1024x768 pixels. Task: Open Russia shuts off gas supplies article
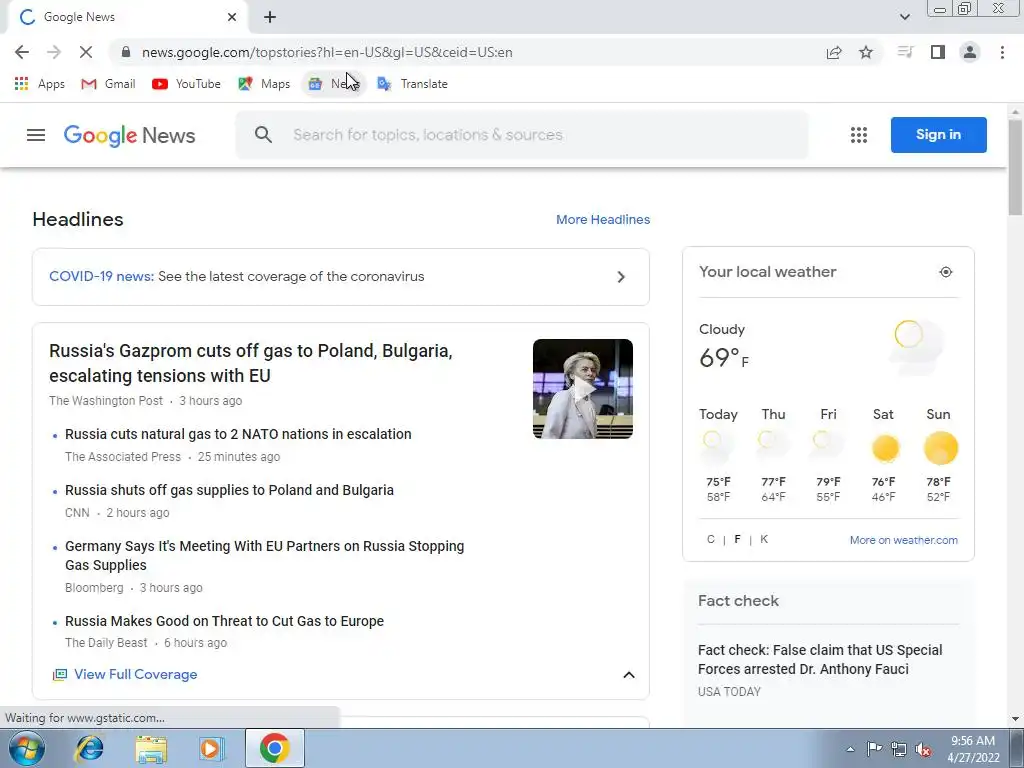tap(229, 490)
